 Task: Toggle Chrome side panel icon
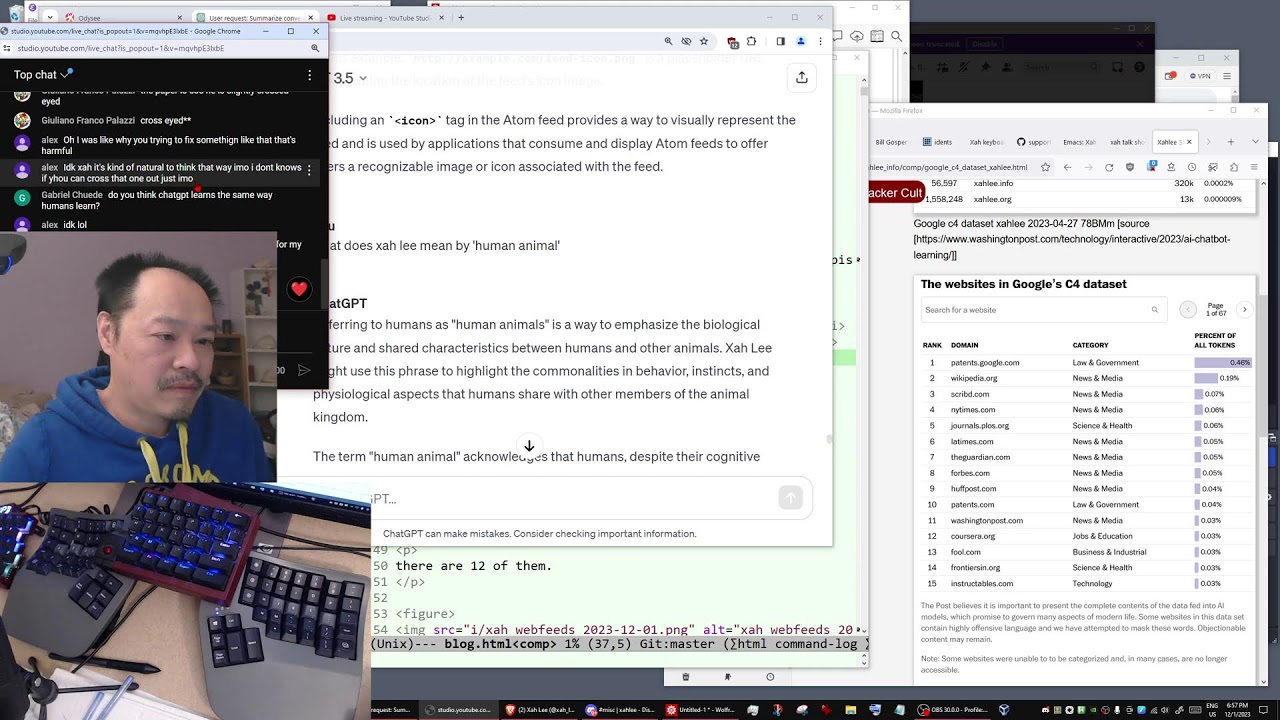tap(780, 42)
